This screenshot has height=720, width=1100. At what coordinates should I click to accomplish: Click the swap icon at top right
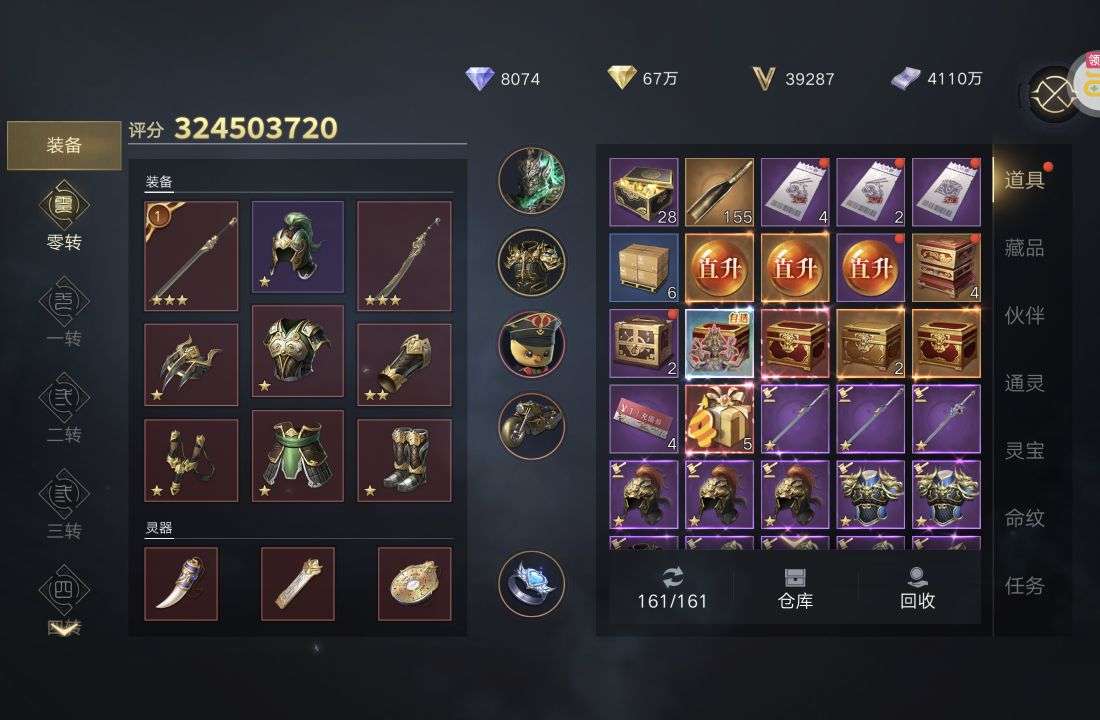(1052, 95)
